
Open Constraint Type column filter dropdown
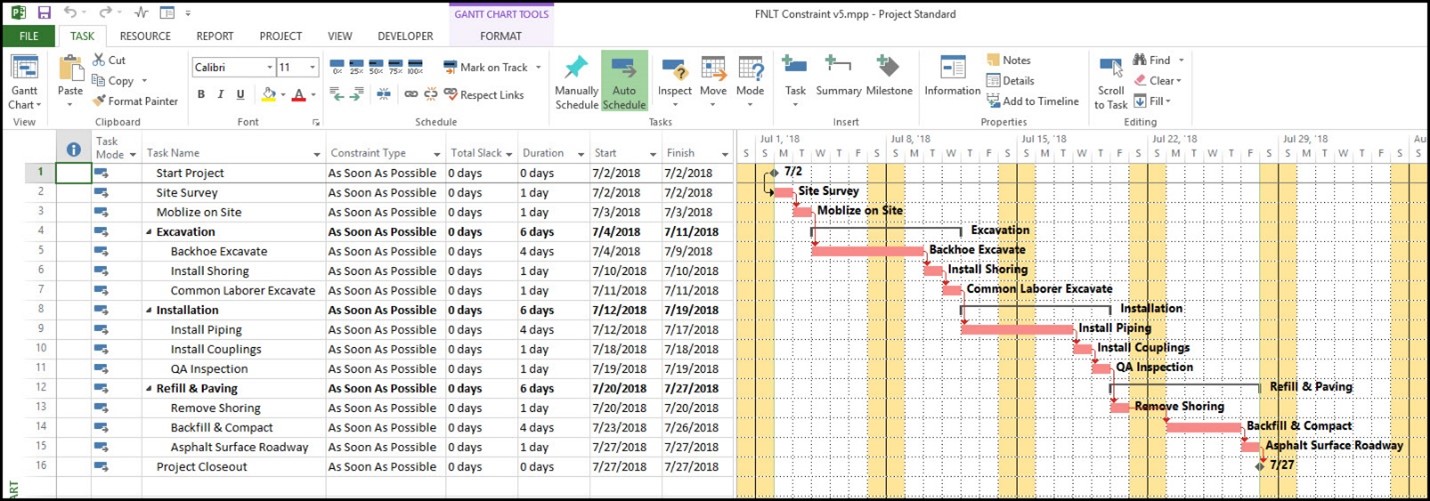[x=437, y=154]
